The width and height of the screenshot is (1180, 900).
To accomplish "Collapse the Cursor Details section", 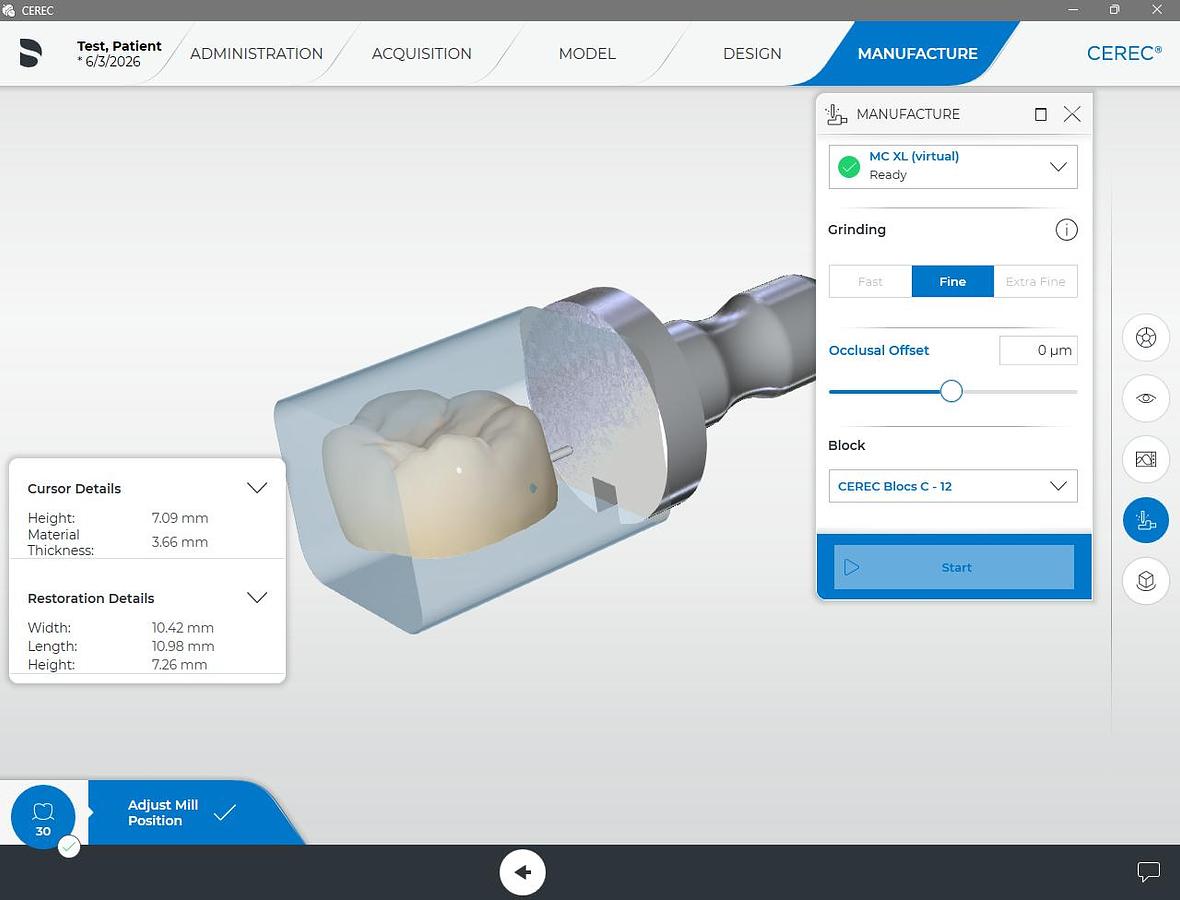I will click(x=257, y=488).
